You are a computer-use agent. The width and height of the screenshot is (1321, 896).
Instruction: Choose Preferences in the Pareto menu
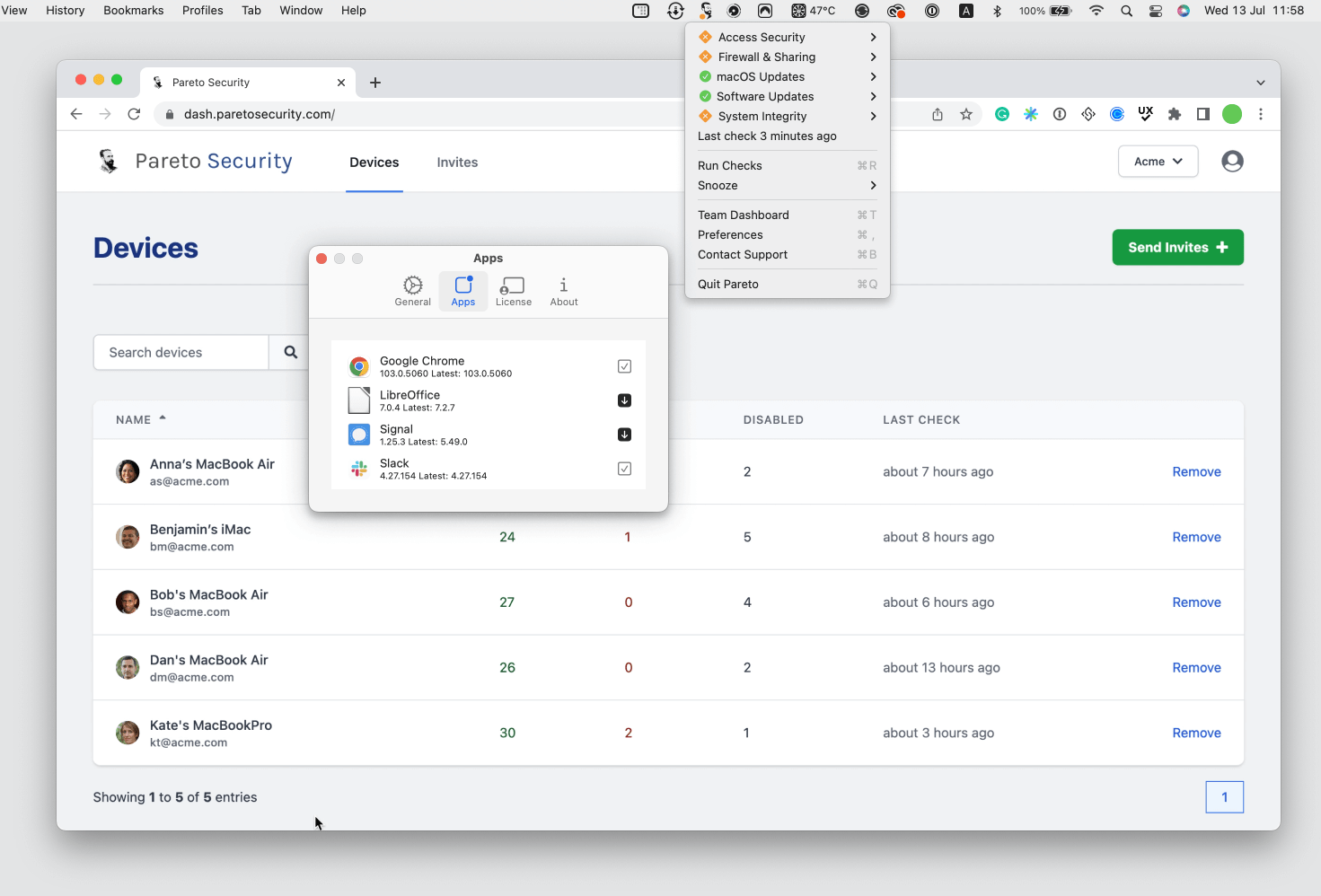[788, 234]
